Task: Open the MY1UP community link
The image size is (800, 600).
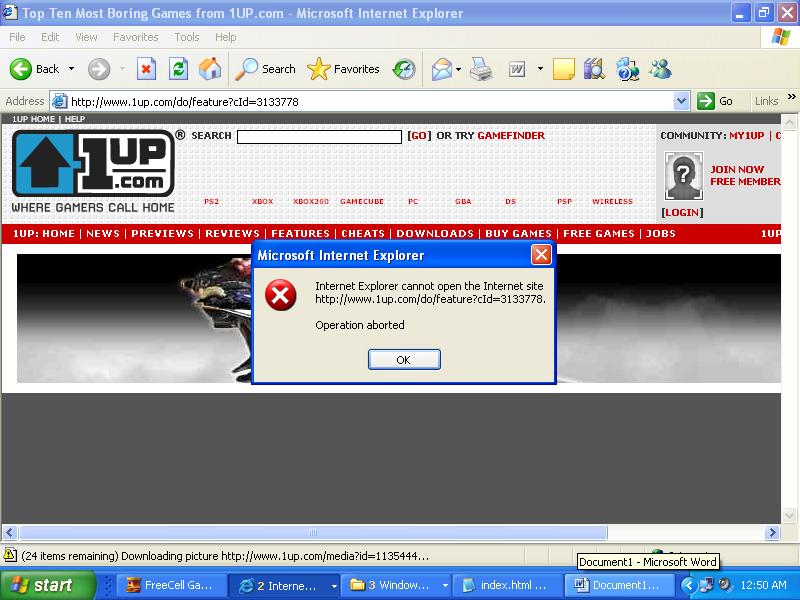Action: point(746,136)
